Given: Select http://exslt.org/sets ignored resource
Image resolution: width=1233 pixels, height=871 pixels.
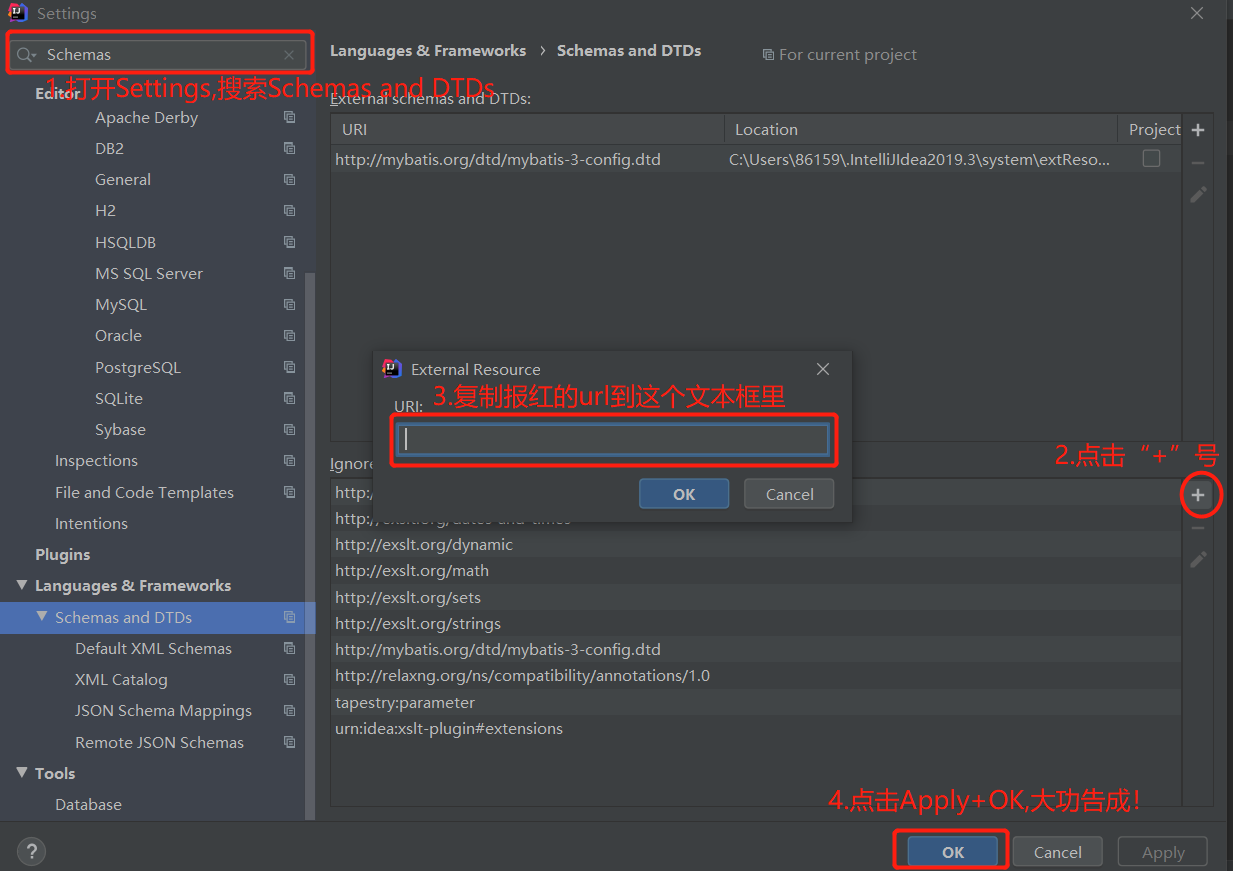Looking at the screenshot, I should [756, 597].
